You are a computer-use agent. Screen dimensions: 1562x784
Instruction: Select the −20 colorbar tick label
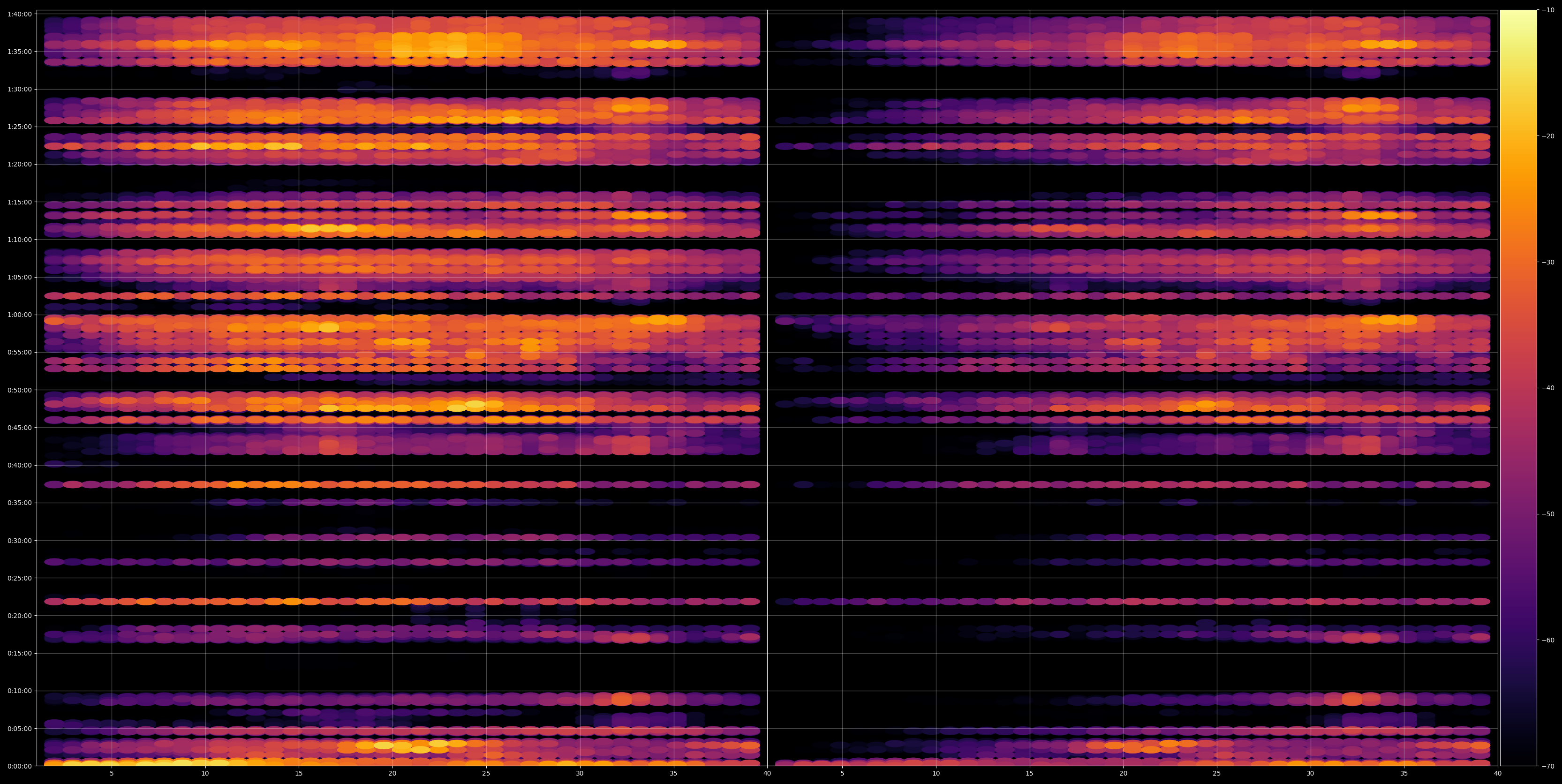[x=1547, y=136]
